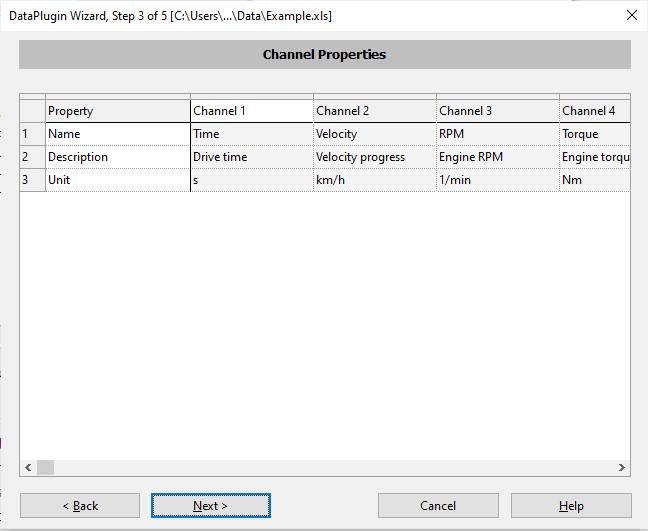The image size is (648, 531).
Task: Cancel the DataPlugin Wizard
Action: (437, 506)
